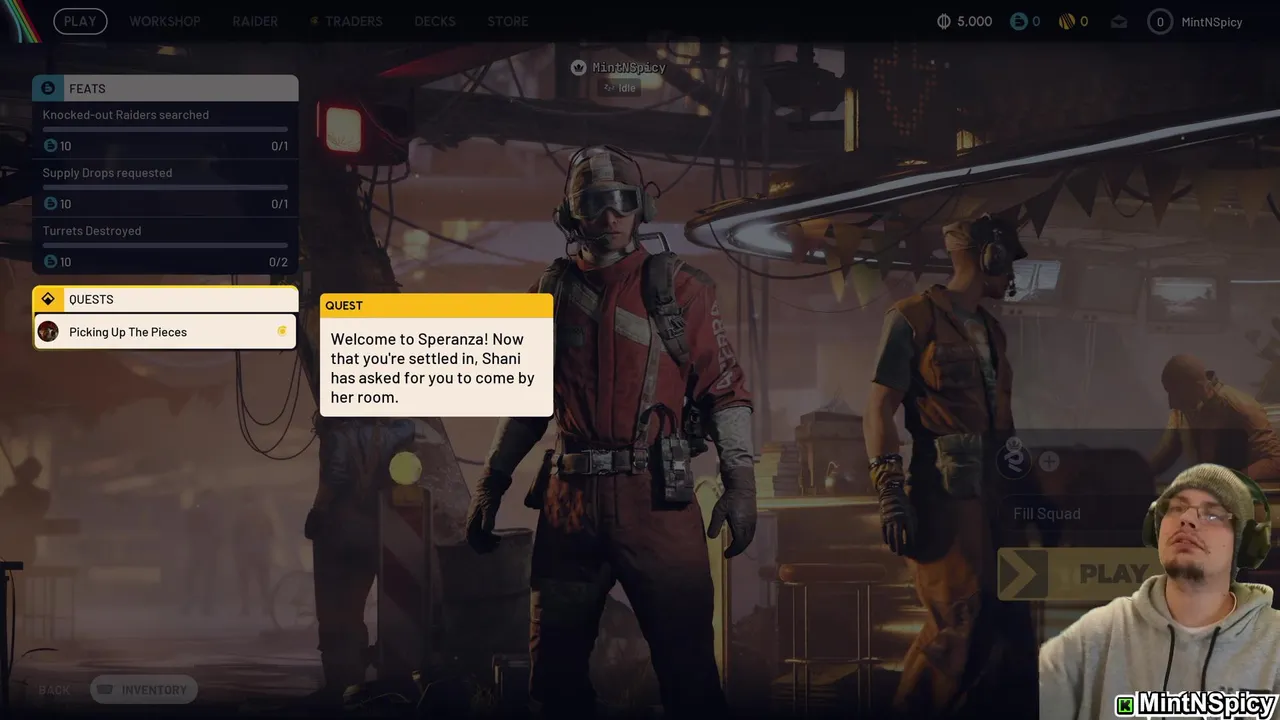This screenshot has height=720, width=1280.
Task: Open the MintNSpicy profile name in header
Action: coord(1212,22)
